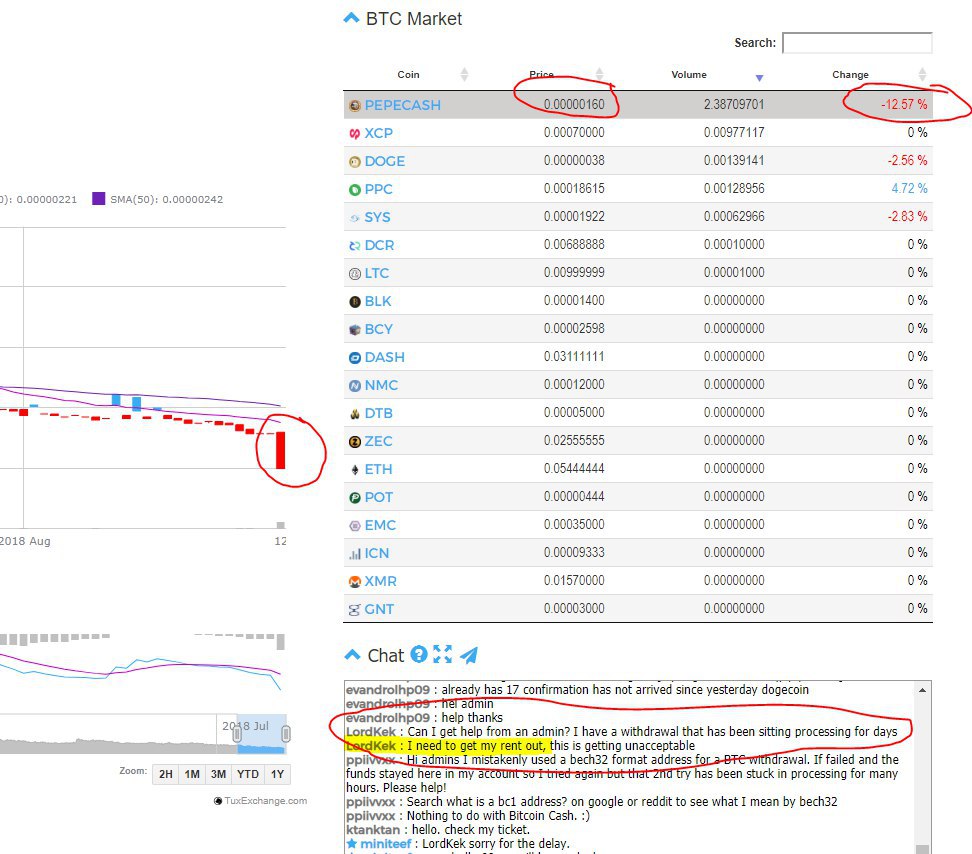Click the GNT coin icon

pos(355,610)
